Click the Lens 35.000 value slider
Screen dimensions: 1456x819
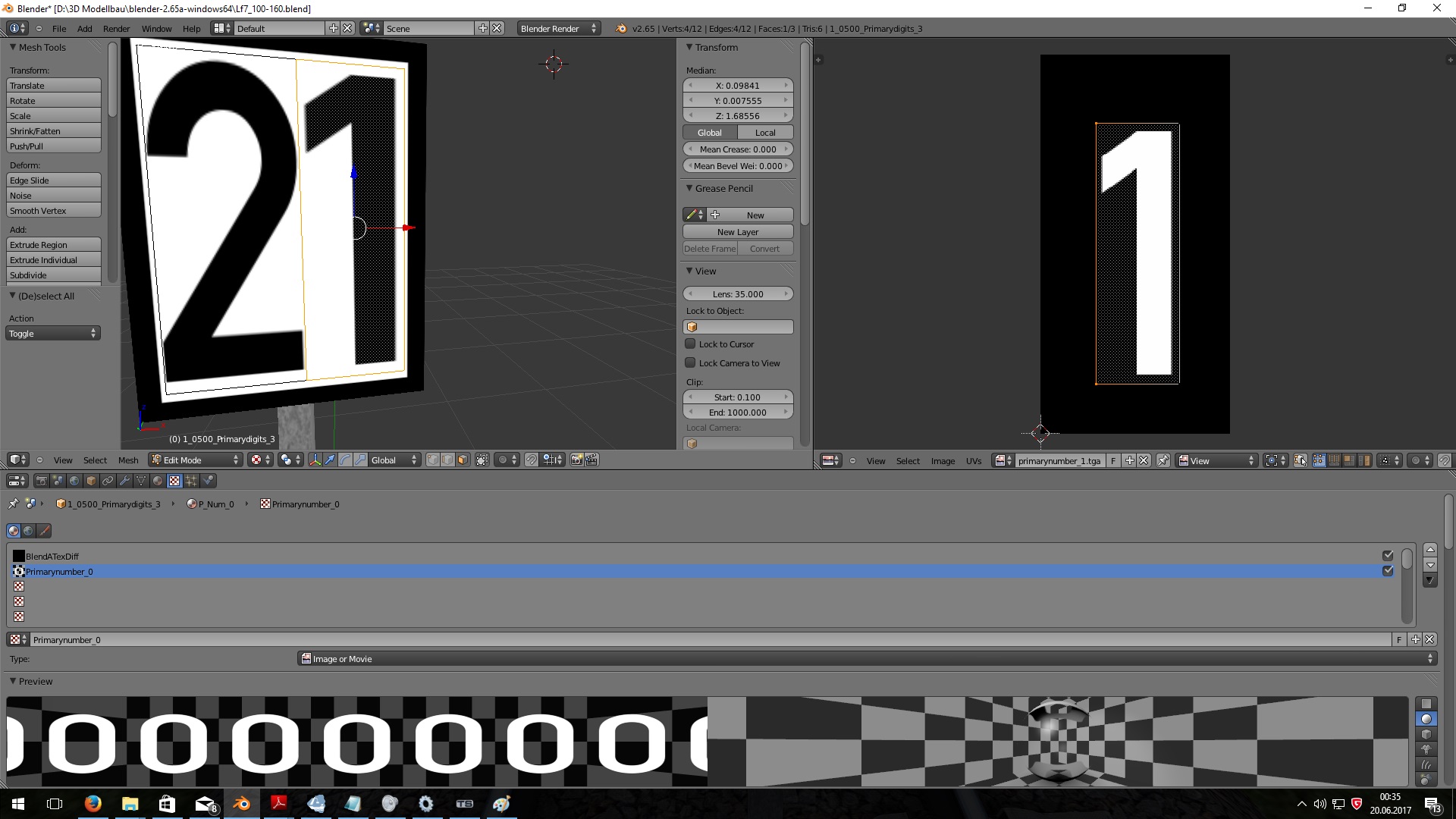point(738,294)
